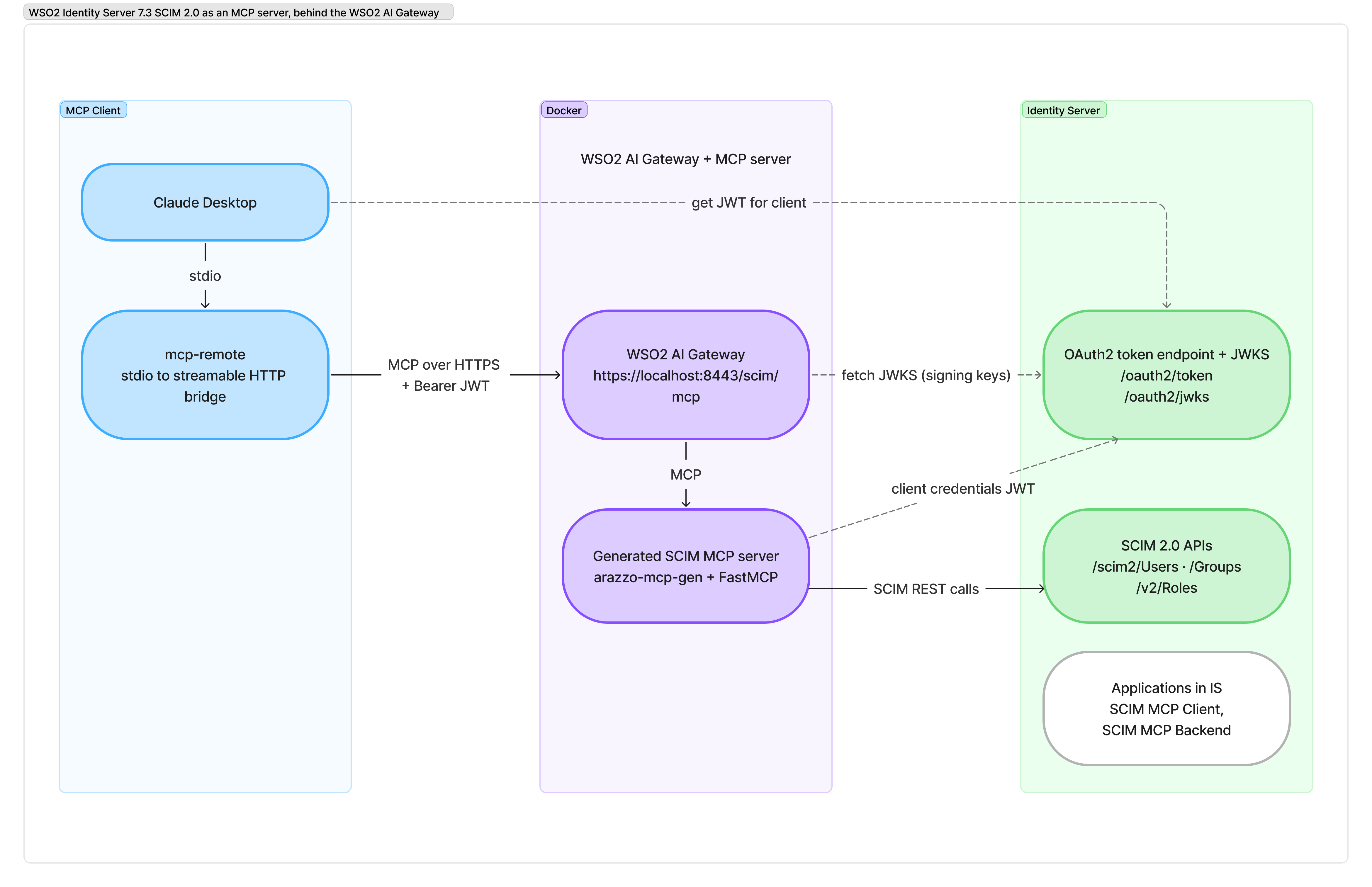Click the 'SCIM REST calls' edge label

pos(926,589)
